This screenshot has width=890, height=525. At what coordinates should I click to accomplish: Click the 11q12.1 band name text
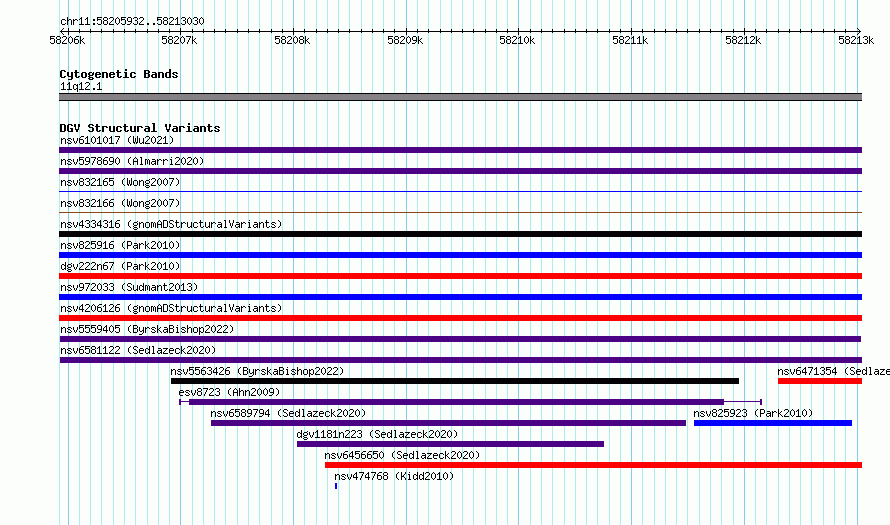coord(81,86)
